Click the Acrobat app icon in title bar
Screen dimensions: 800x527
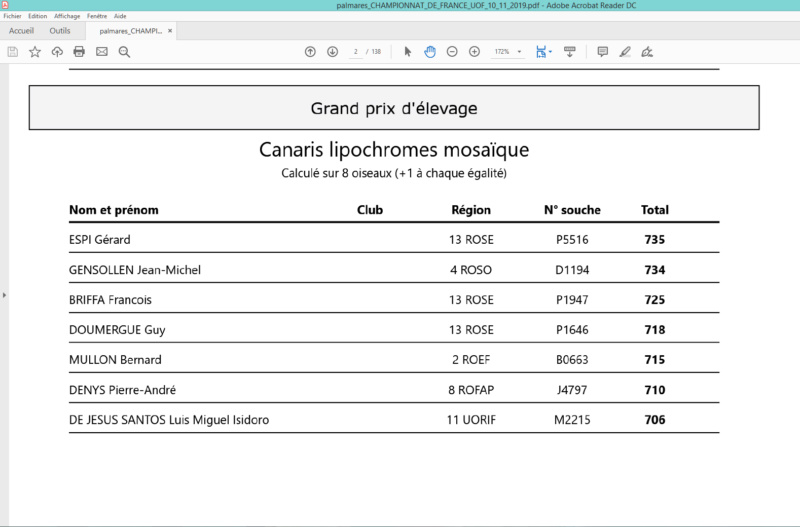click(5, 5)
